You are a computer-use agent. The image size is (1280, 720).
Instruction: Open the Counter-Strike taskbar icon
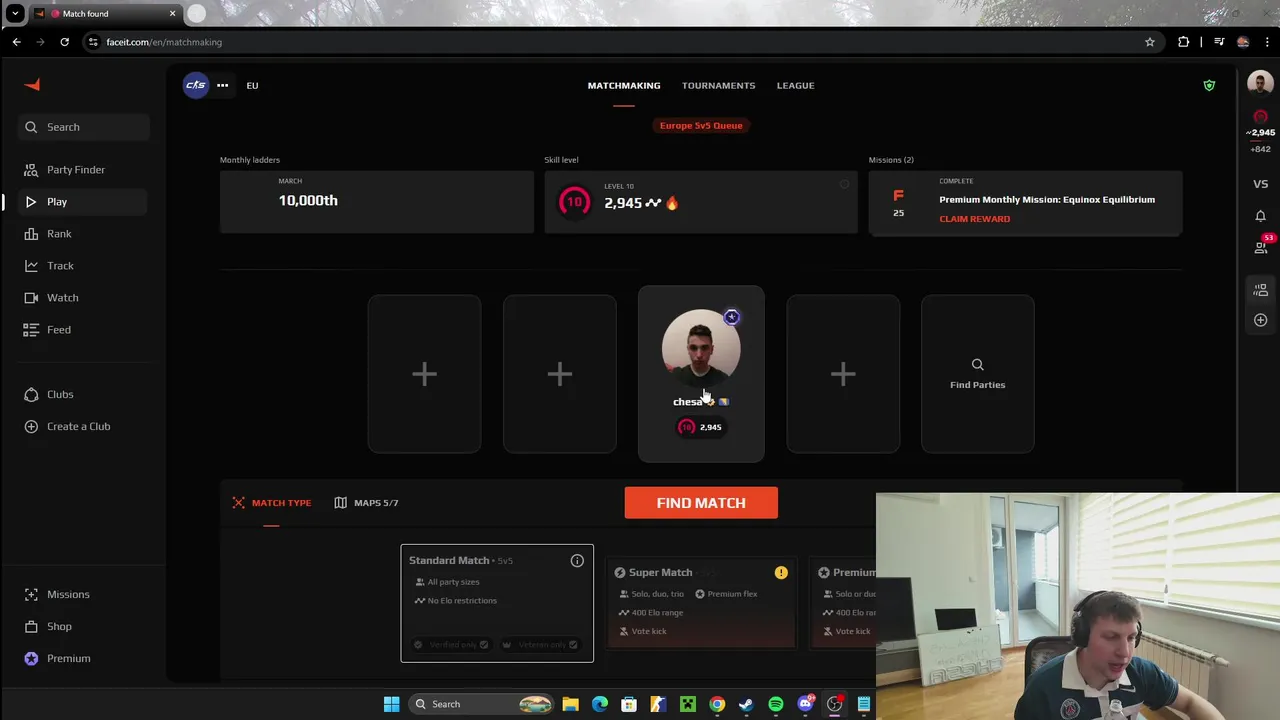[x=658, y=704]
